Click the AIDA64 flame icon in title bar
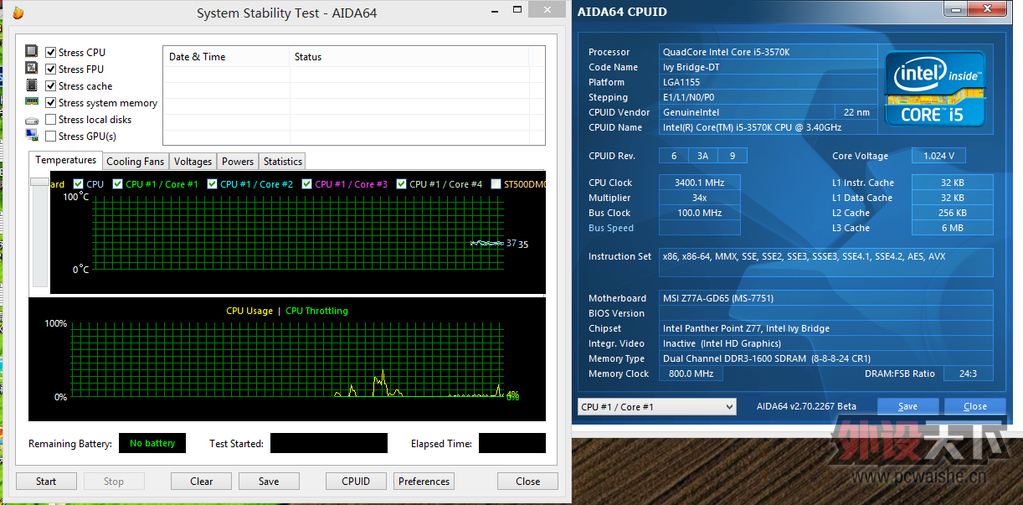 tap(18, 12)
